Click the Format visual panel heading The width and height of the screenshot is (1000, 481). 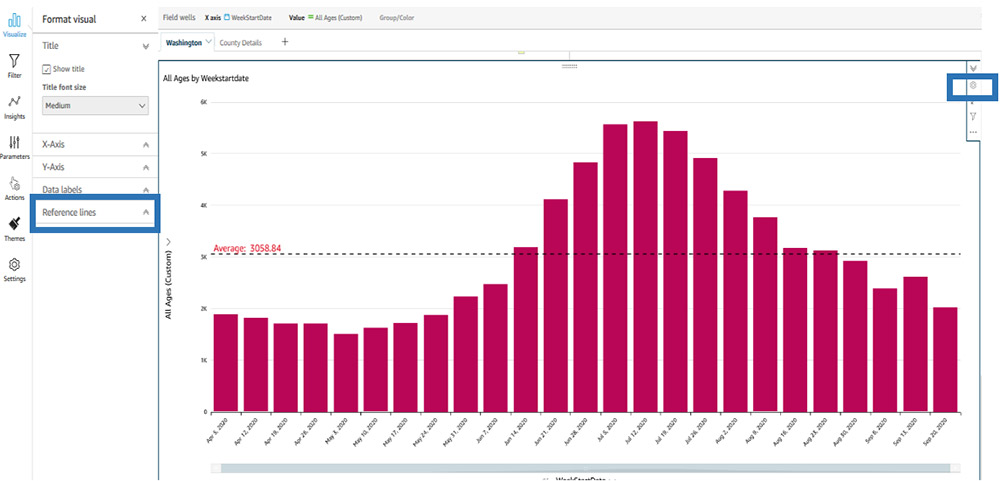(69, 19)
